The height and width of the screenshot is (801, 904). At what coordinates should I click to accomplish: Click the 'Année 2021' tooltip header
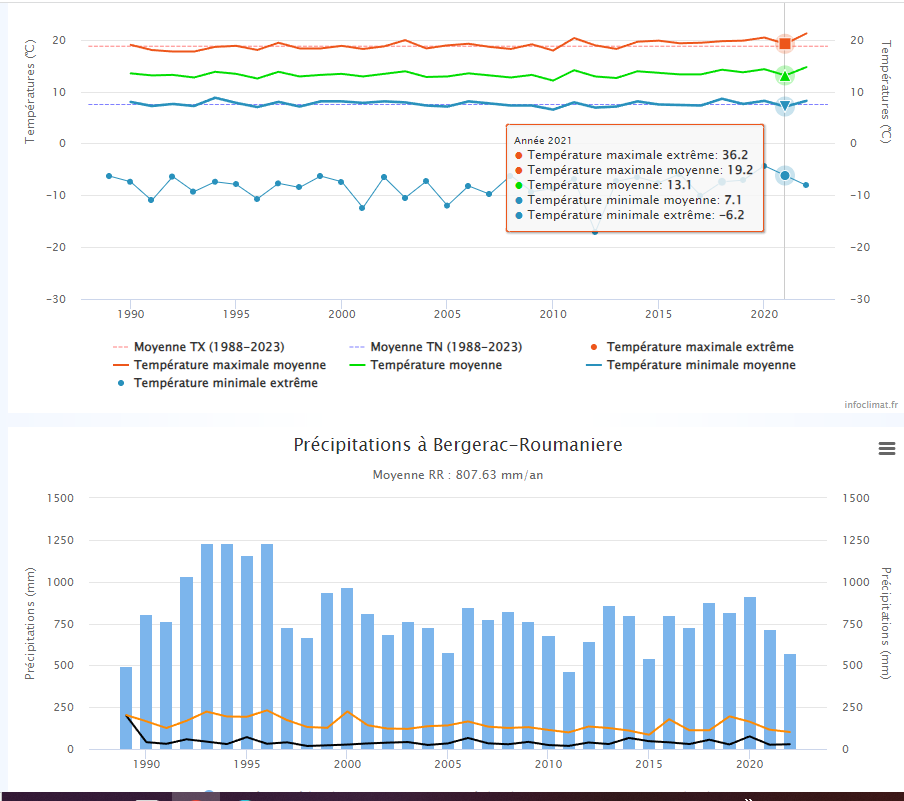tap(543, 140)
